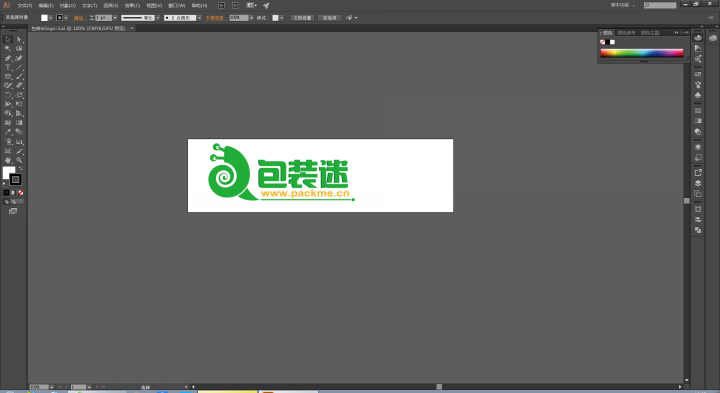Open the fill color dropdown in control bar
This screenshot has height=393, width=720.
pos(51,18)
